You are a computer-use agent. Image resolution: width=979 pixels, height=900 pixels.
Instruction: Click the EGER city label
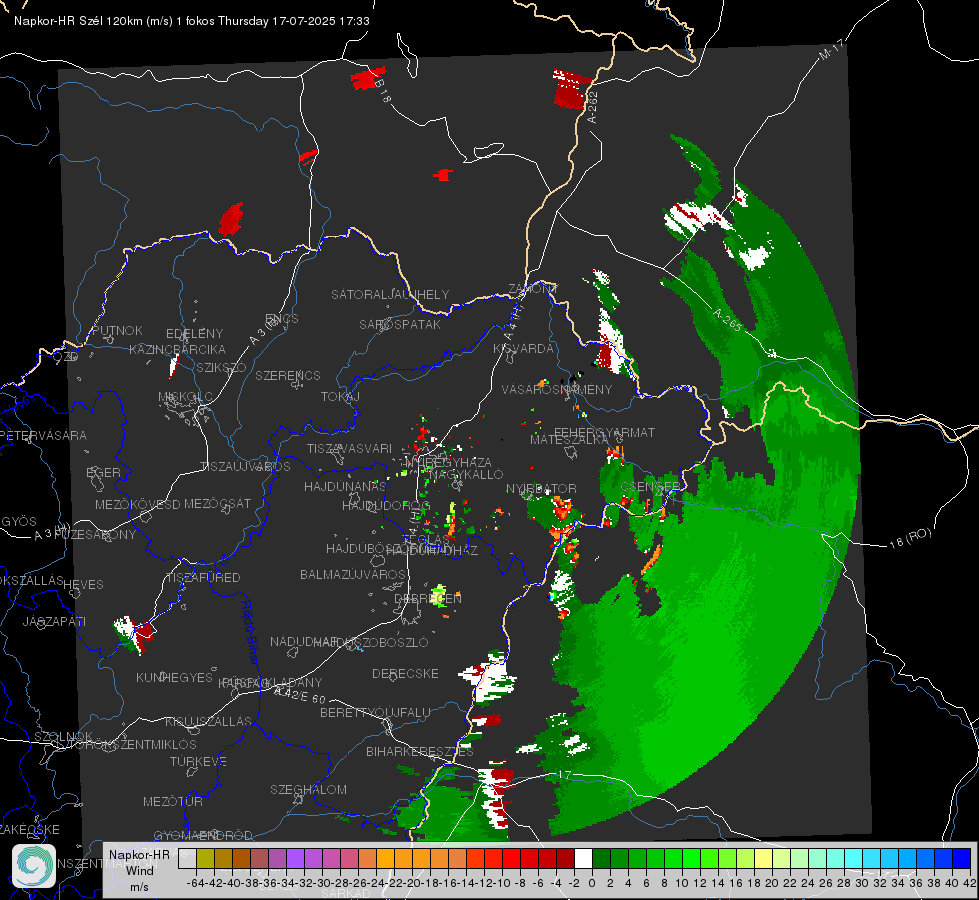tap(103, 472)
